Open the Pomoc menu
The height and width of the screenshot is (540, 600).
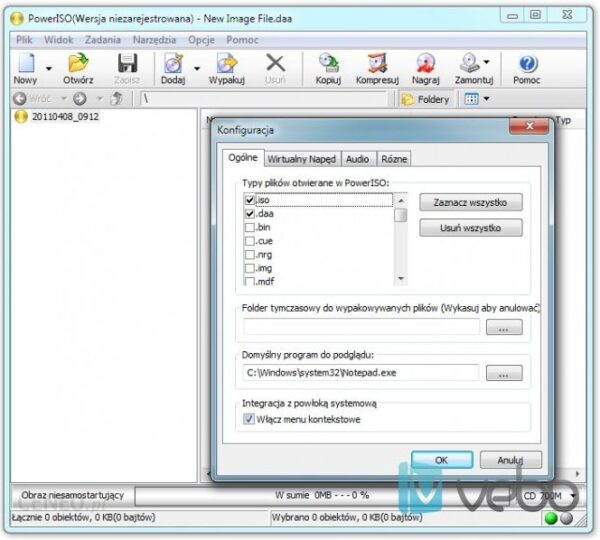click(x=242, y=40)
